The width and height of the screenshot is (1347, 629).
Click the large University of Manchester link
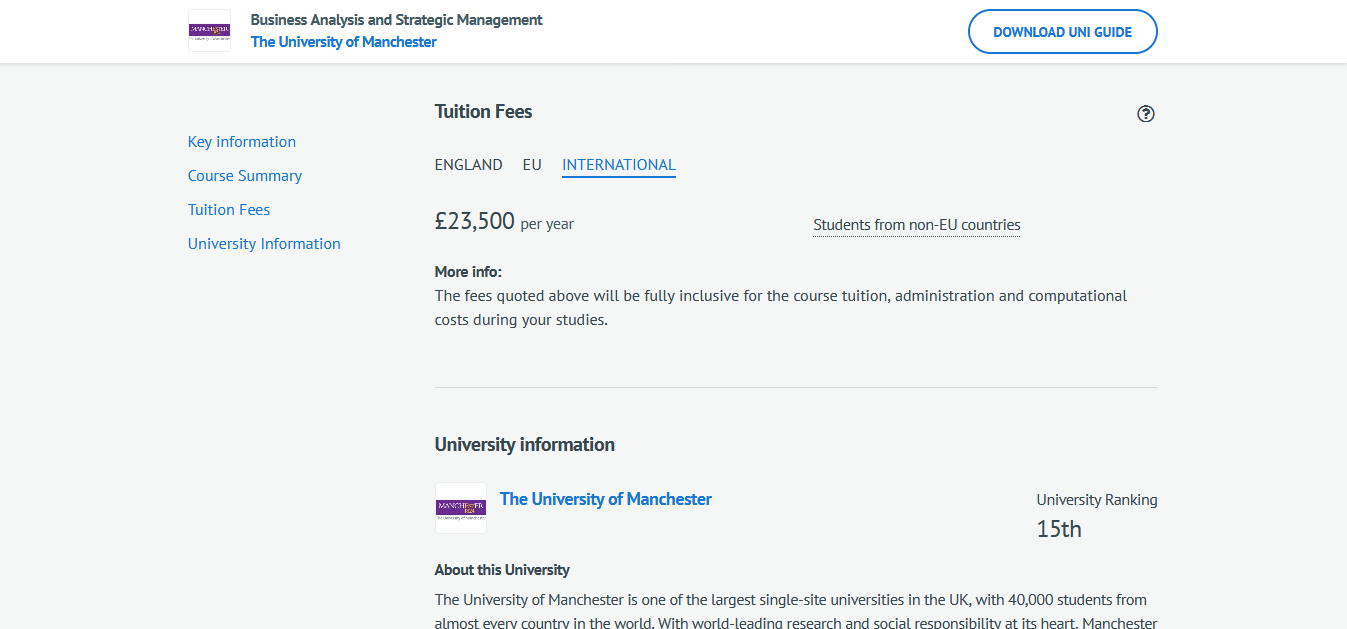pyautogui.click(x=606, y=499)
